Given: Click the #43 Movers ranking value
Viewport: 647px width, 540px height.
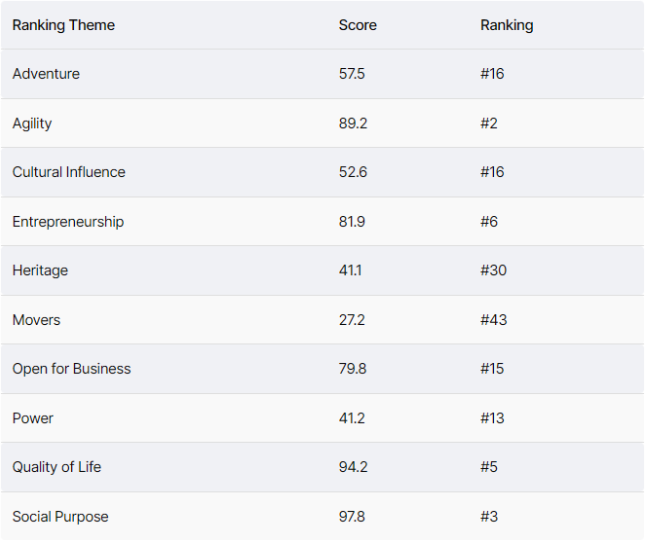Looking at the screenshot, I should point(494,320).
